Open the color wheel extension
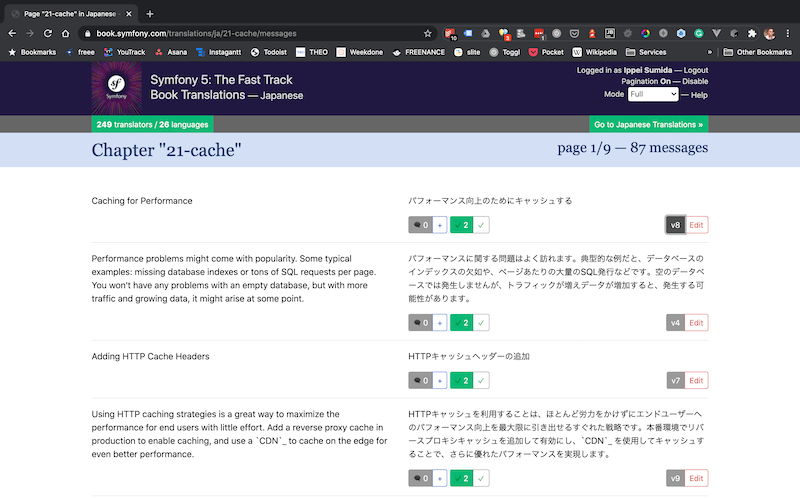Screen dimensions: 800x500 coord(645,34)
